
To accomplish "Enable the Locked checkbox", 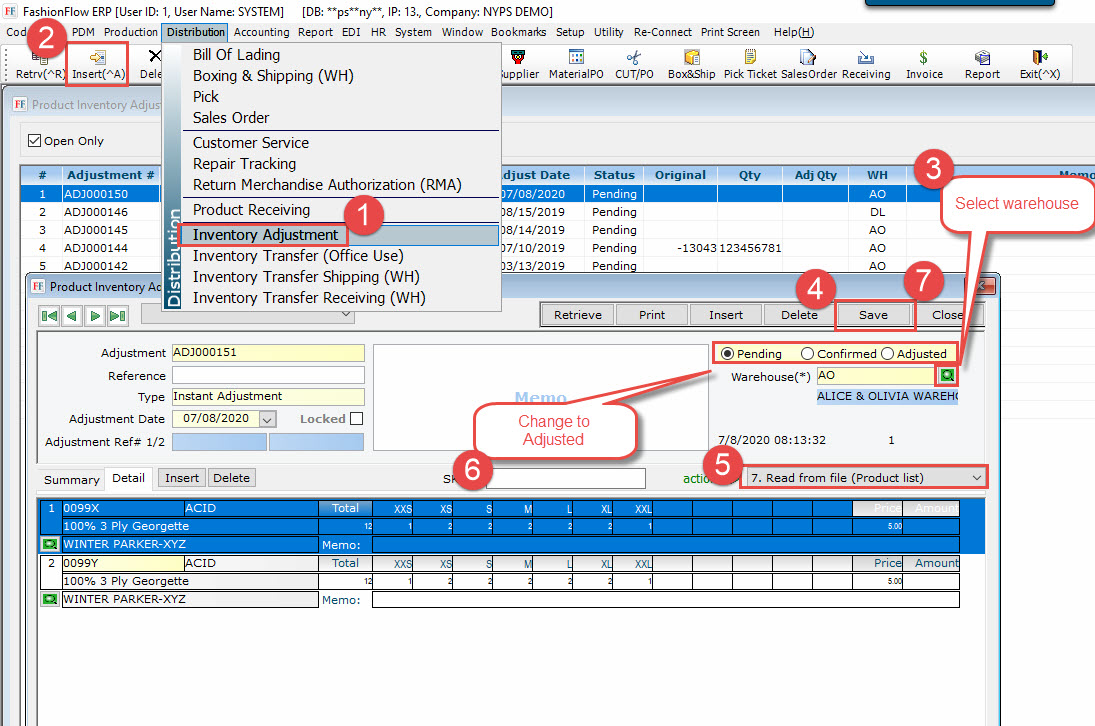I will click(x=356, y=419).
